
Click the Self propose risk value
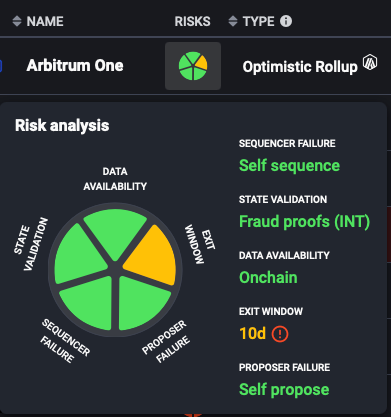(x=284, y=390)
